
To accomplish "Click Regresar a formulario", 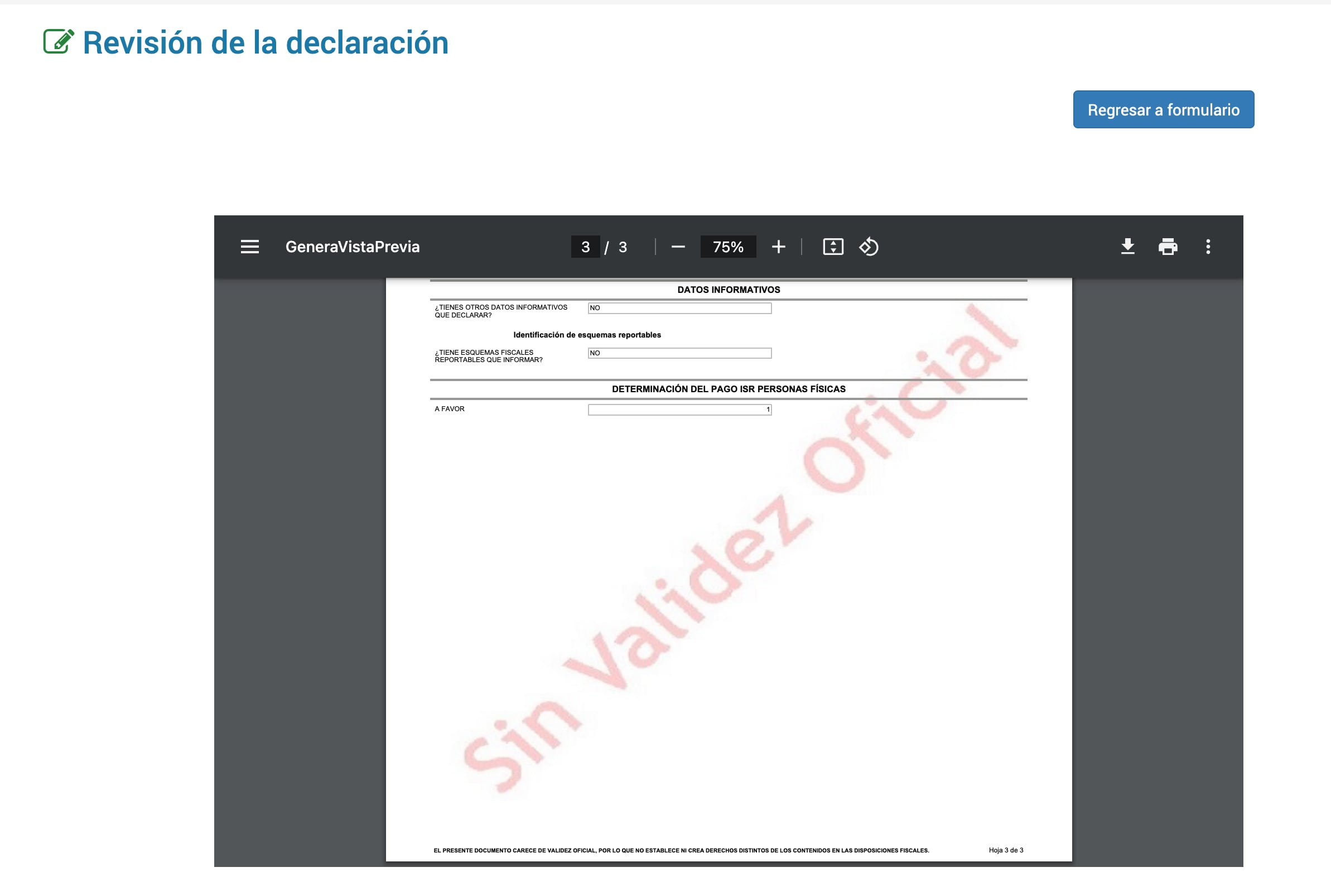I will [1163, 109].
